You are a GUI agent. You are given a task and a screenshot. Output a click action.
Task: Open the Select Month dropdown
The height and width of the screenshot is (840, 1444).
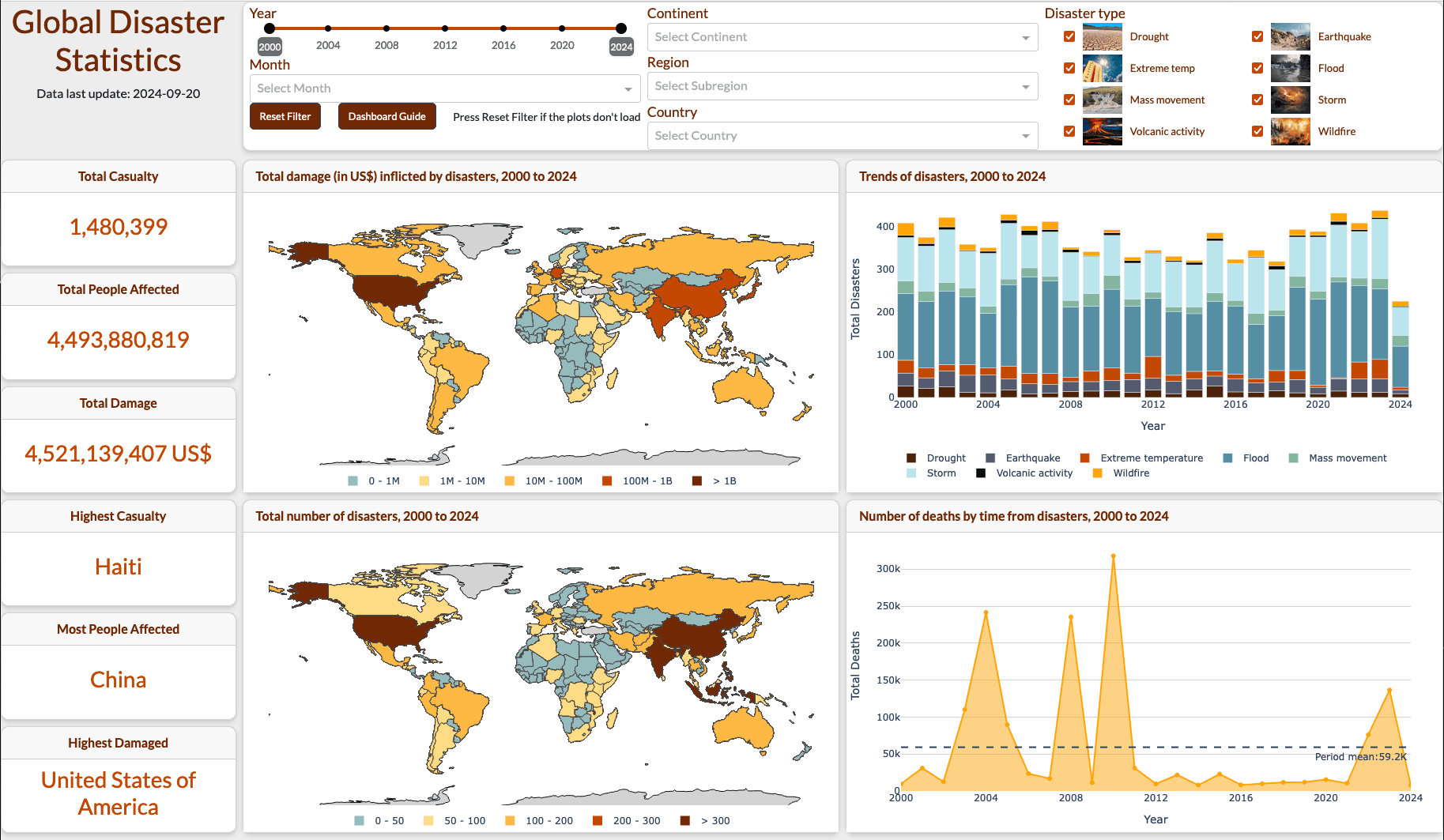tap(445, 89)
